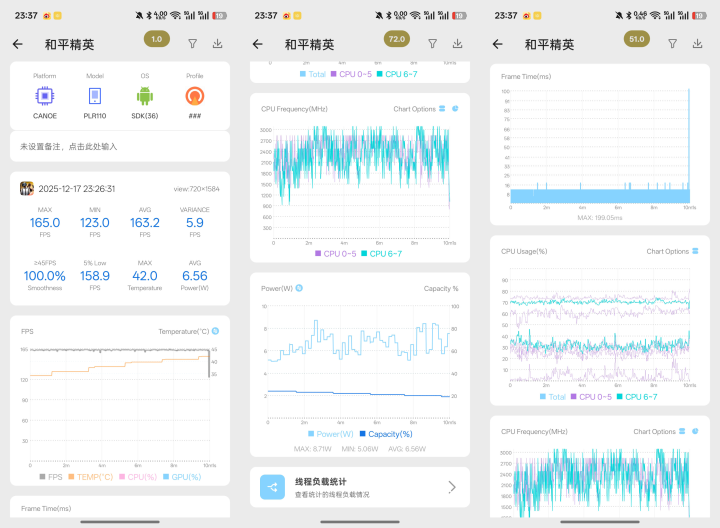Tap the orange Profile icon
This screenshot has height=528, width=720.
tap(195, 96)
